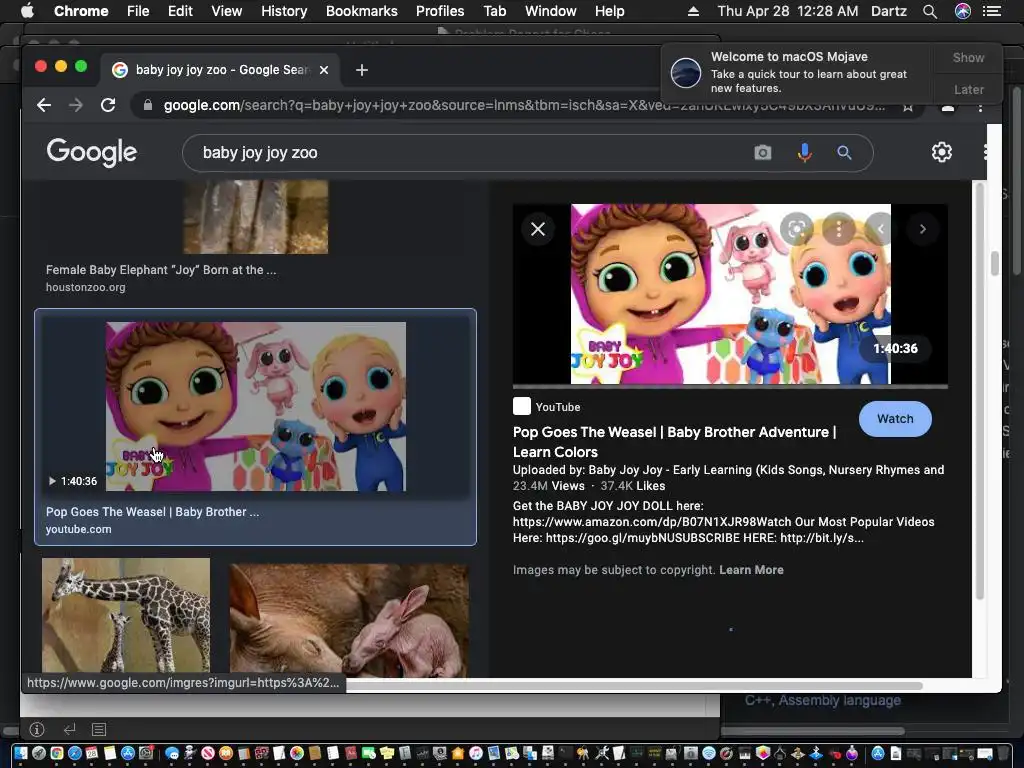Open Pop Goes The Weasel title link
The image size is (1024, 768).
click(674, 442)
